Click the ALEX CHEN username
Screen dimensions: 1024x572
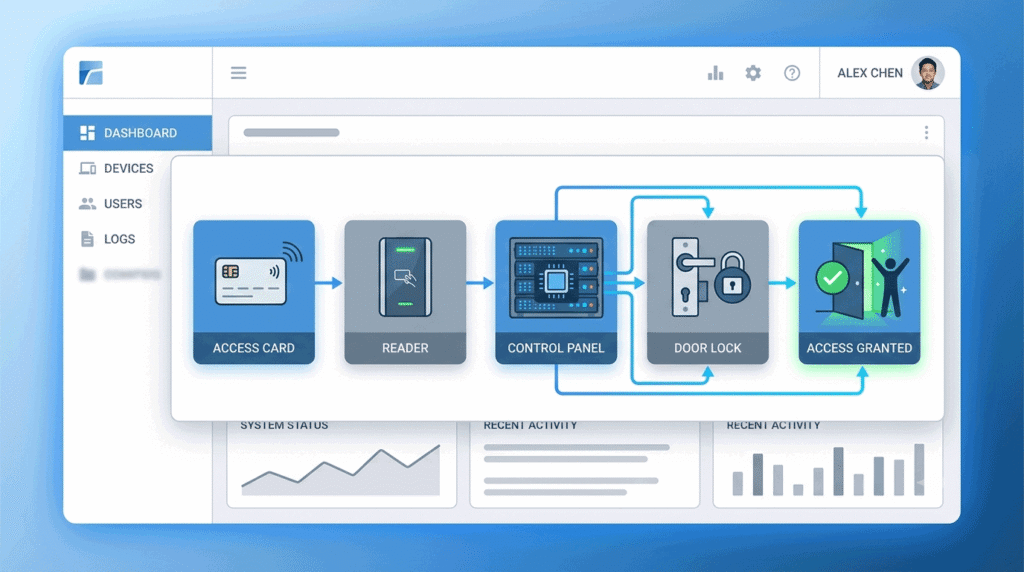[870, 73]
